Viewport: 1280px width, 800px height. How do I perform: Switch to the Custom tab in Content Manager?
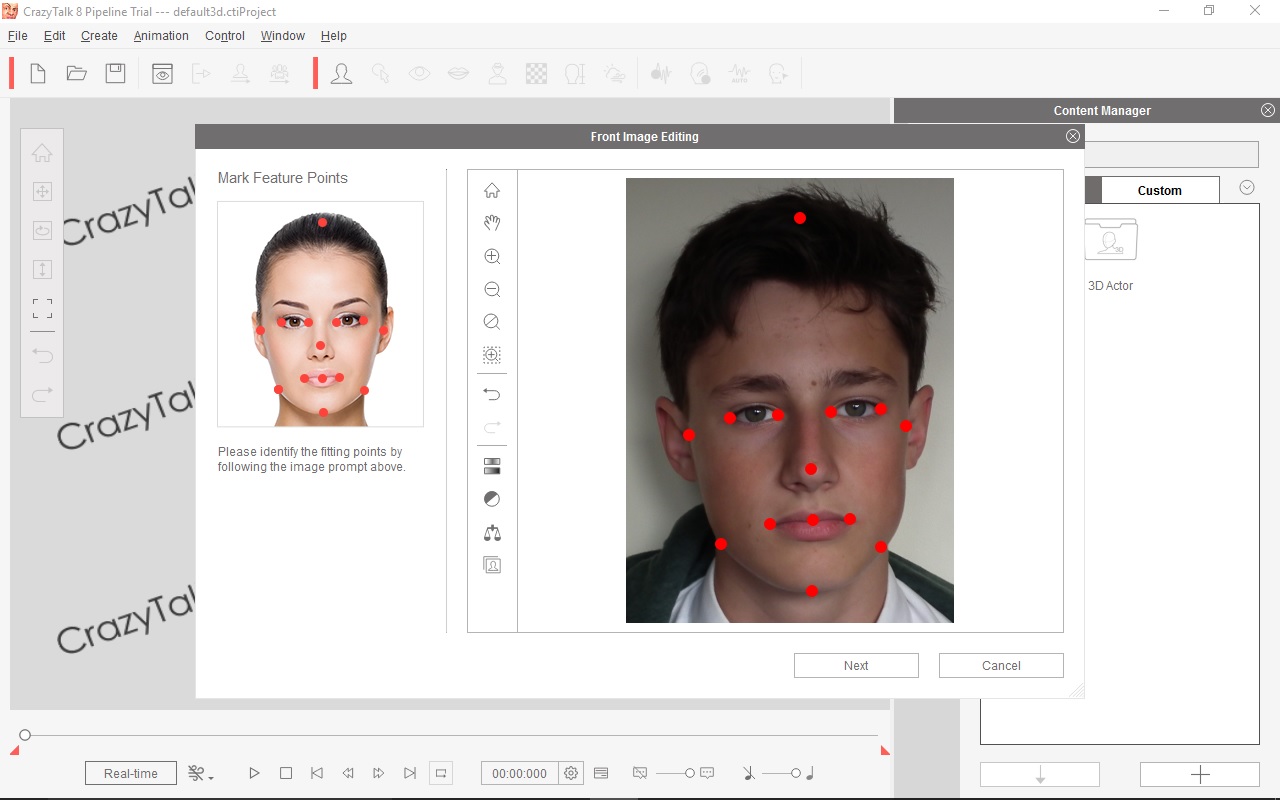1160,190
